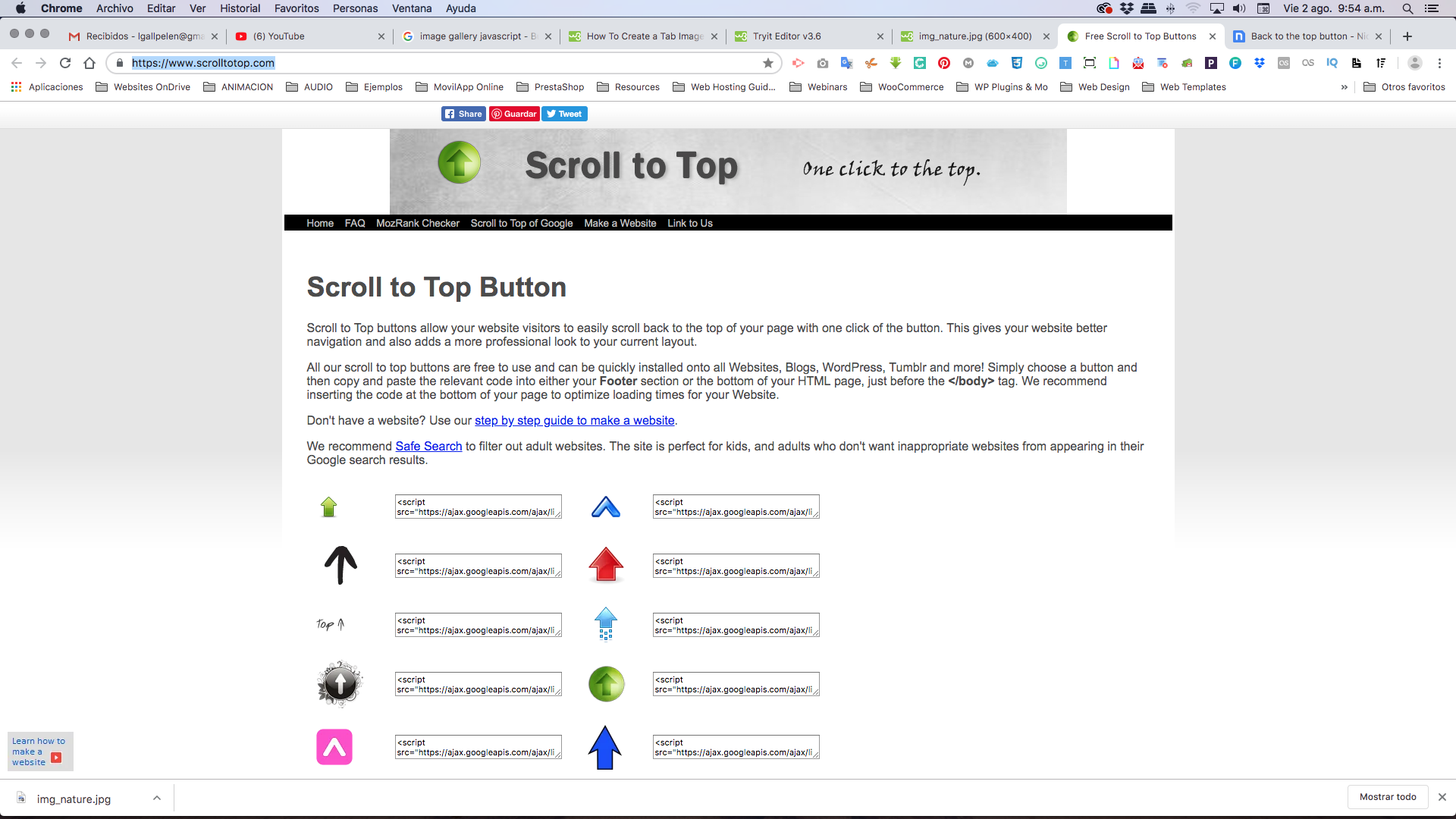The width and height of the screenshot is (1456, 819).
Task: Select the pink arrow button script code box
Action: coord(478,746)
